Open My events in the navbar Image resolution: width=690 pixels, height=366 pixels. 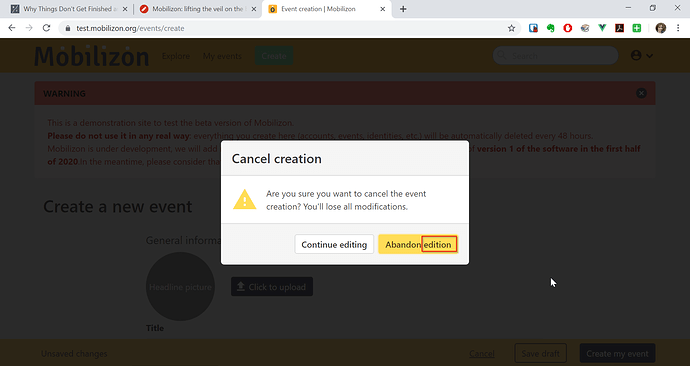pyautogui.click(x=222, y=56)
